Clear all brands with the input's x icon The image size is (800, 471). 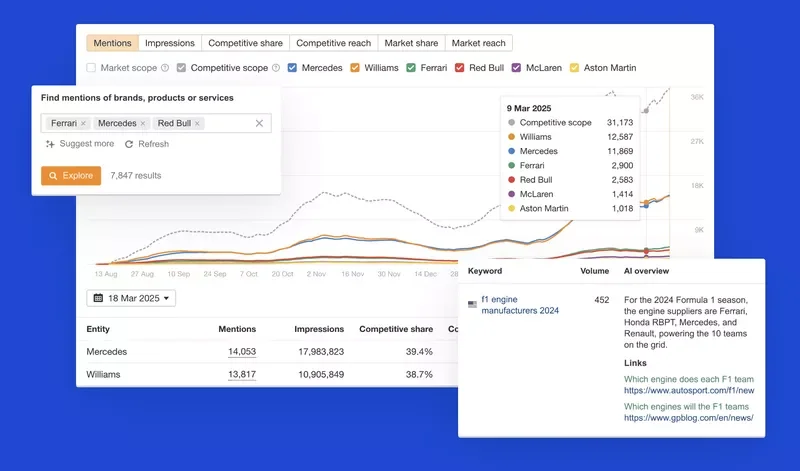tap(259, 123)
